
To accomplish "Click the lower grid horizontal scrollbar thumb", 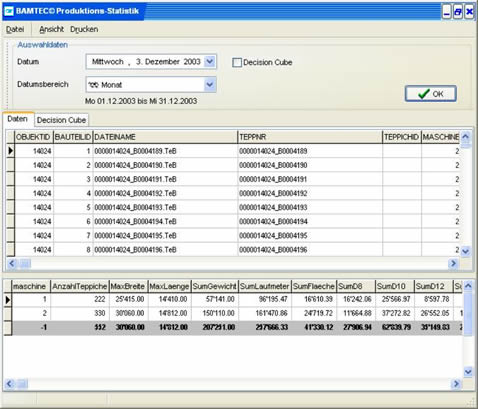I will click(22, 384).
